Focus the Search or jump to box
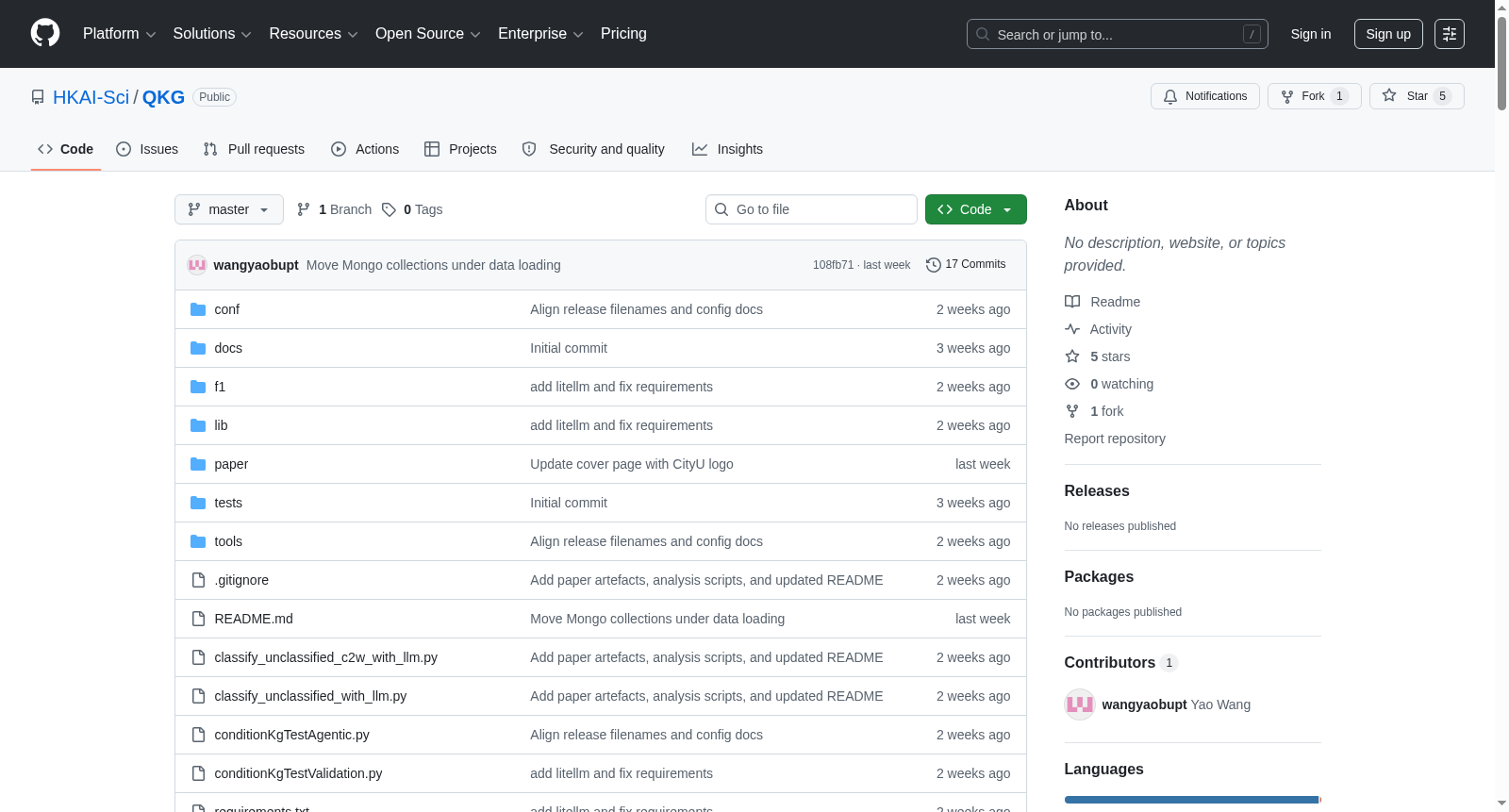 pyautogui.click(x=1118, y=34)
